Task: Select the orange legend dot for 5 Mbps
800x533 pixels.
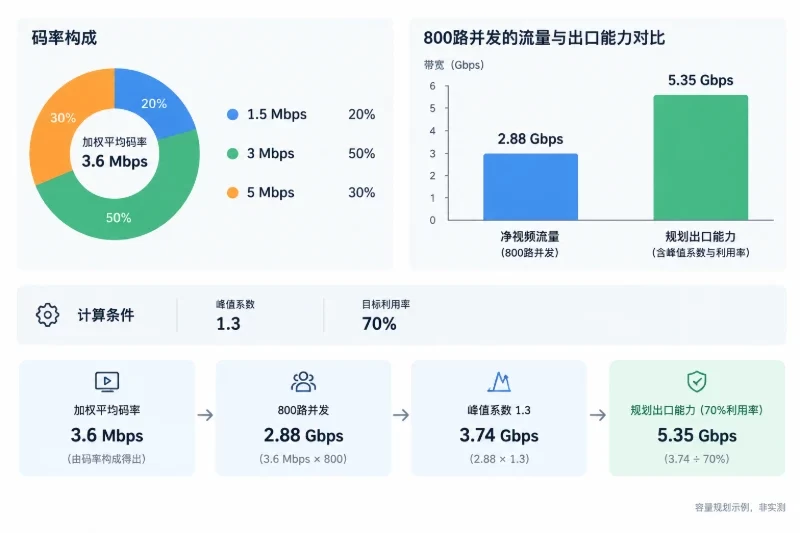Action: click(x=233, y=193)
